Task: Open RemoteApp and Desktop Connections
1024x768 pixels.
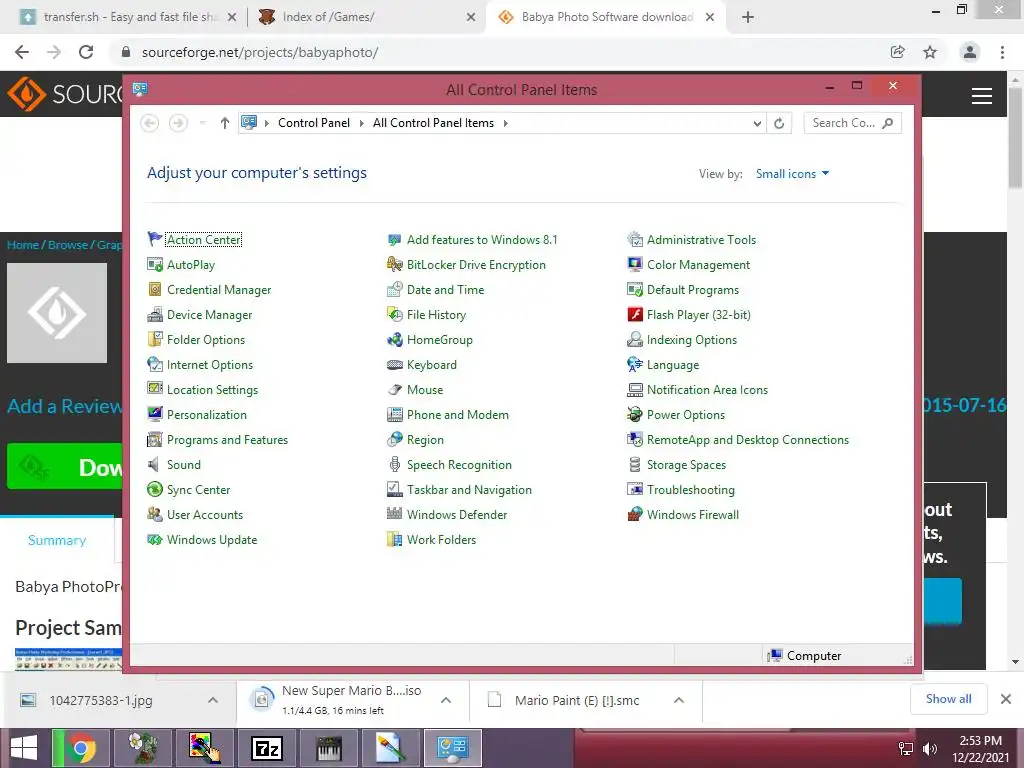Action: click(748, 440)
